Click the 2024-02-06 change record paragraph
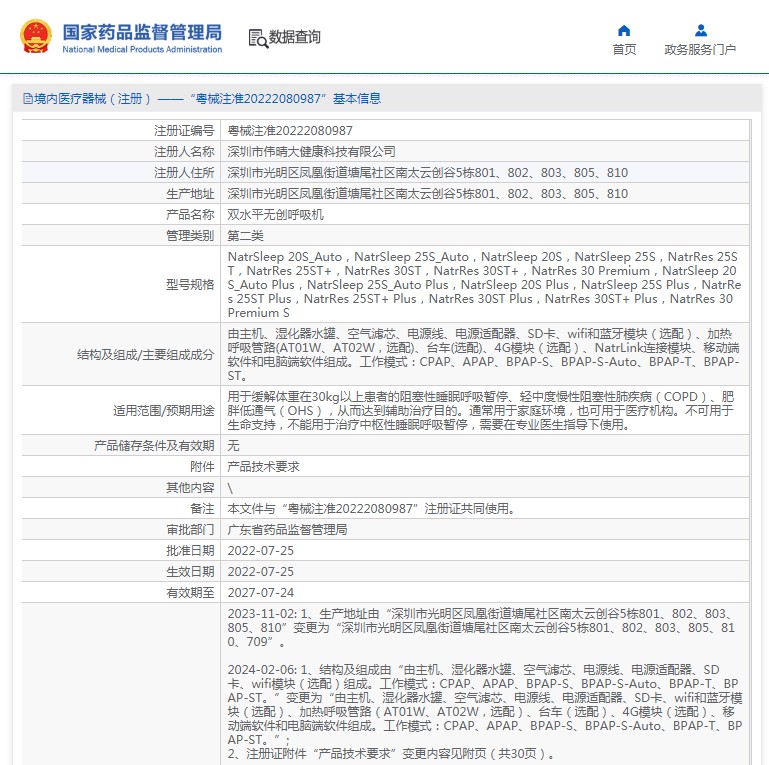769x765 pixels. 485,704
